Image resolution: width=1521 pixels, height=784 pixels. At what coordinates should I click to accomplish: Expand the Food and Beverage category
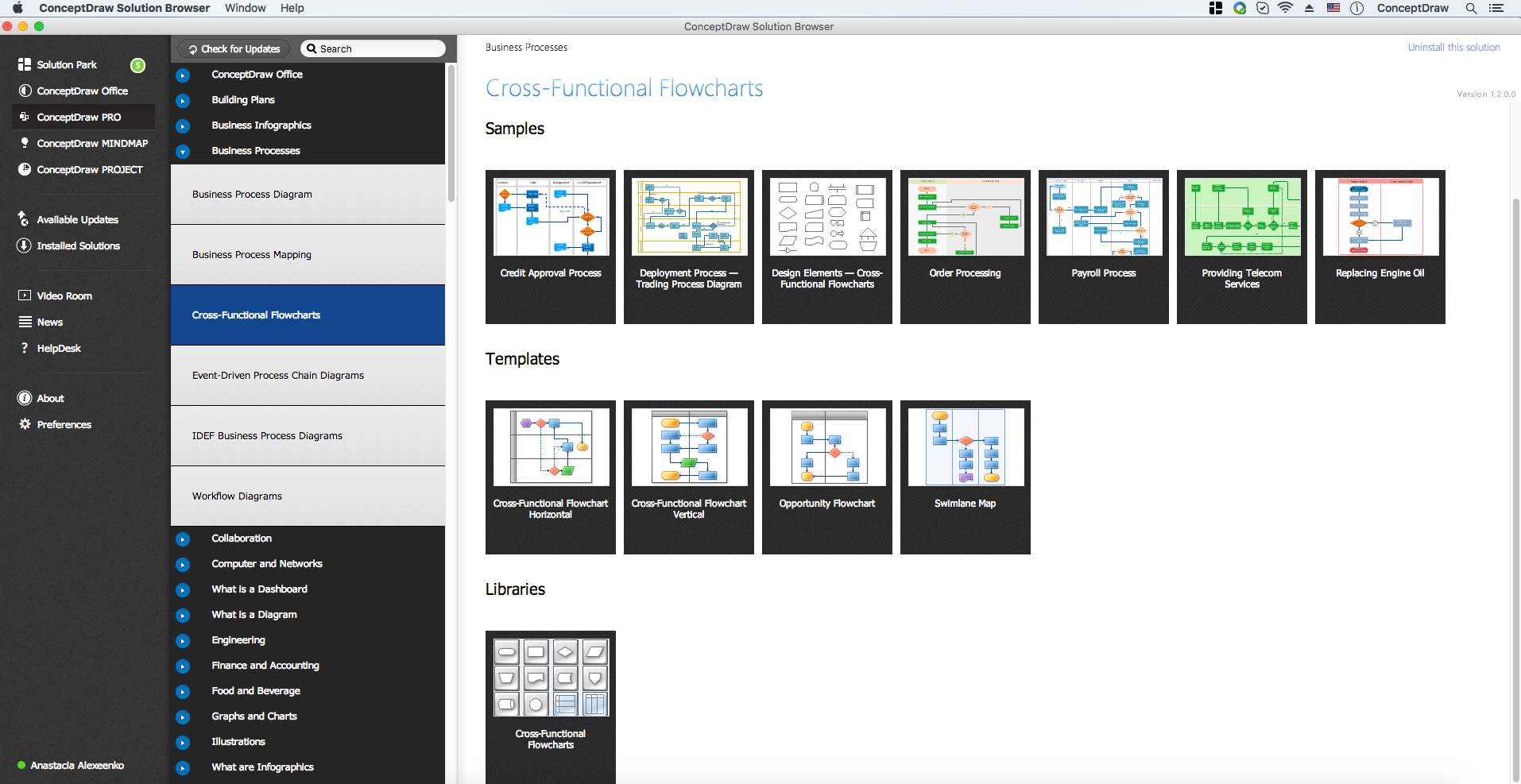(183, 691)
